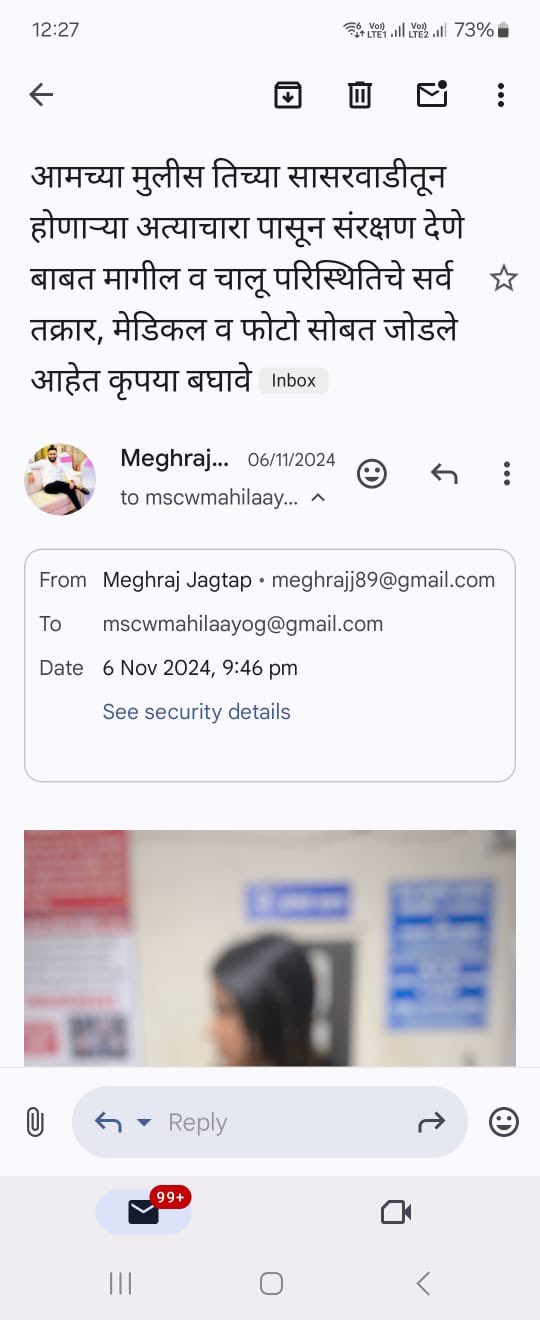The width and height of the screenshot is (540, 1320).
Task: Archive this email
Action: point(288,95)
